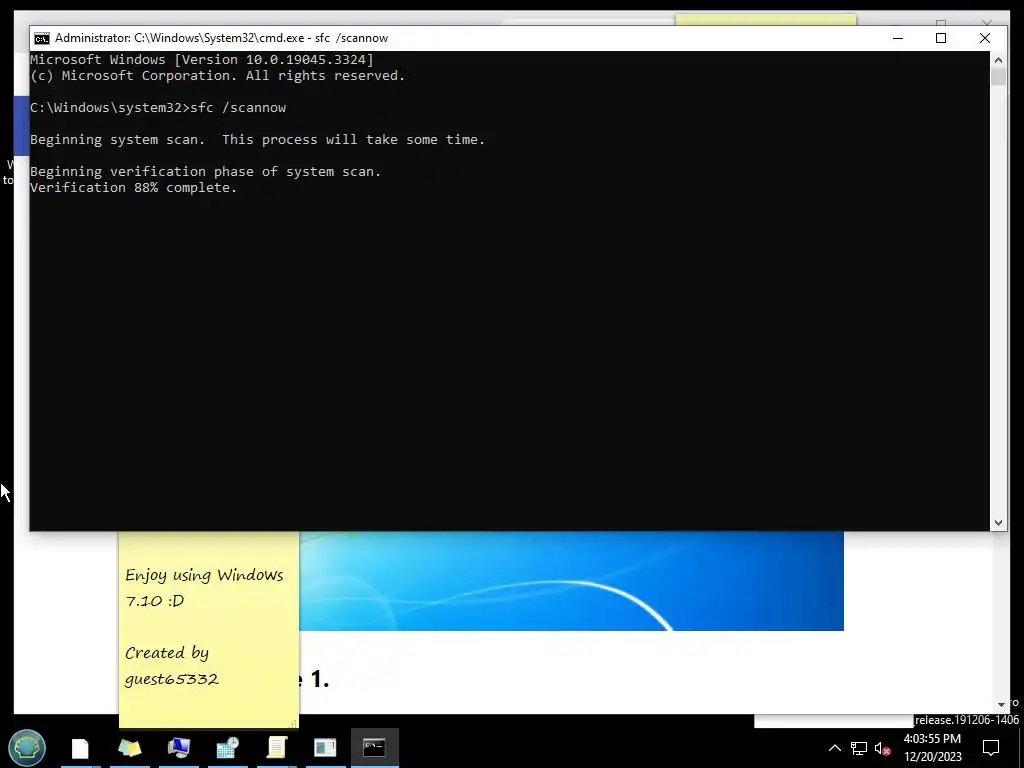Minimize the Administrator cmd.exe window
1024x768 pixels.
point(898,38)
